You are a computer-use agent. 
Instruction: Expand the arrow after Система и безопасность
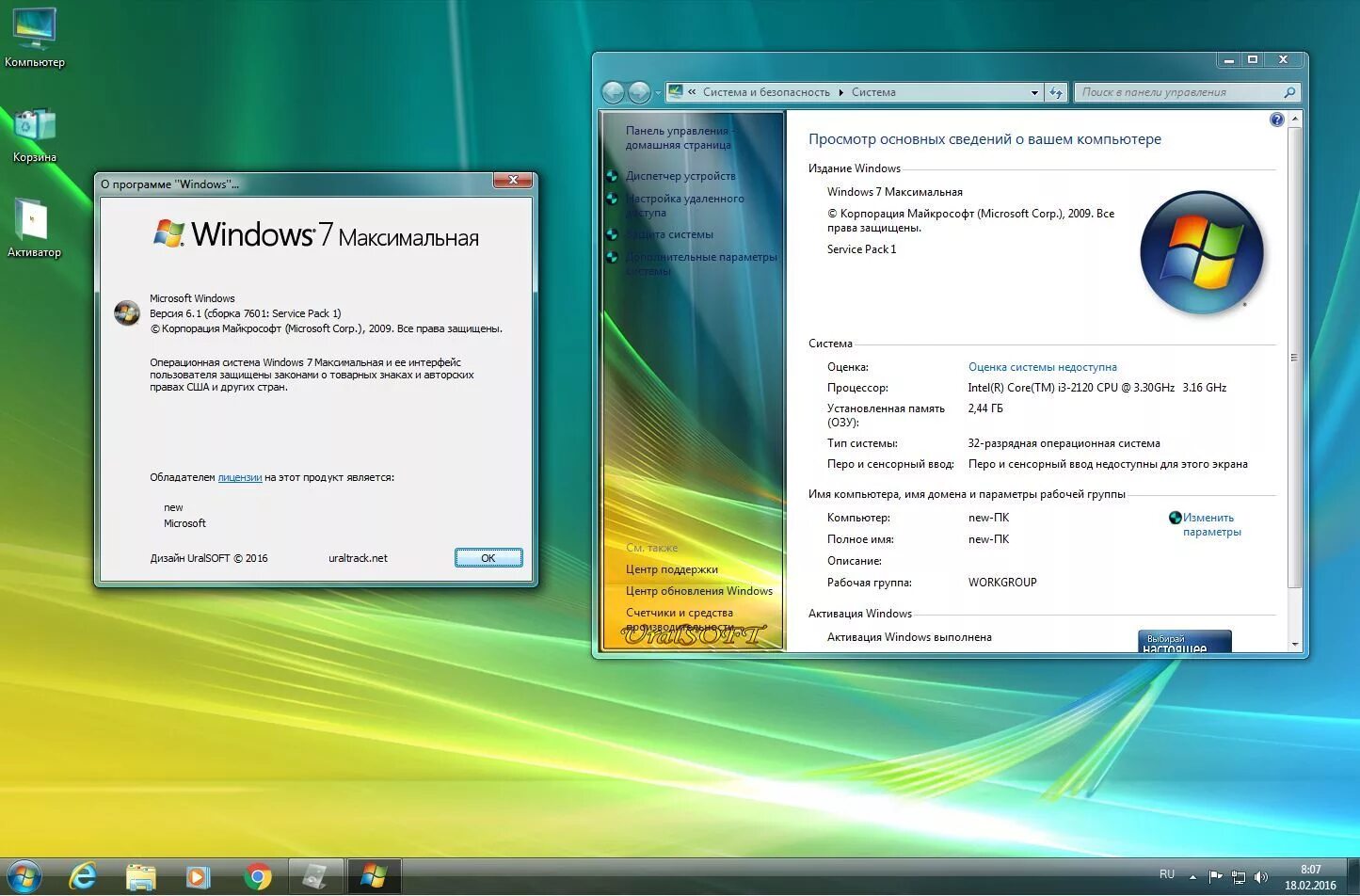point(841,92)
